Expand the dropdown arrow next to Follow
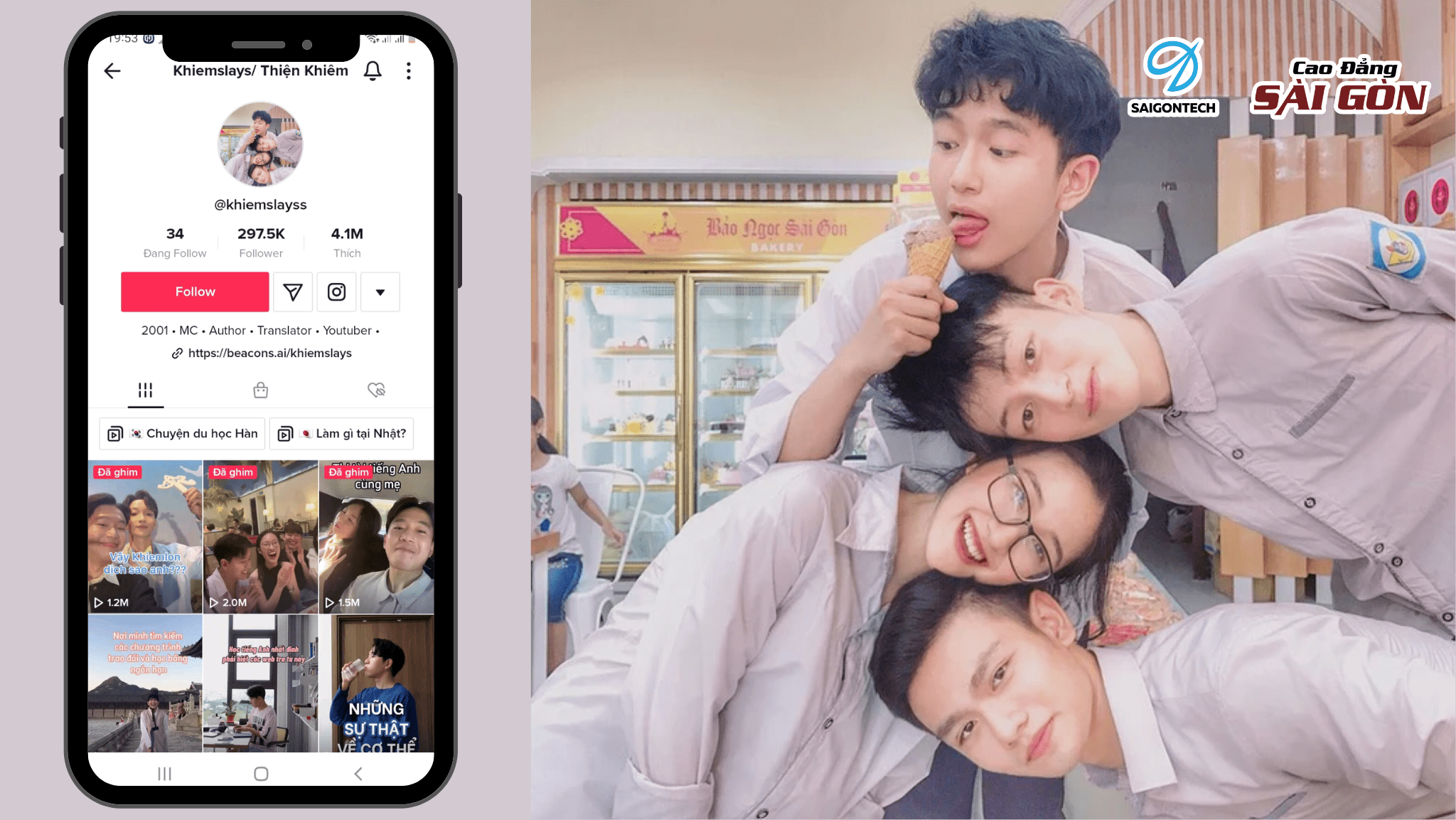 [x=379, y=292]
